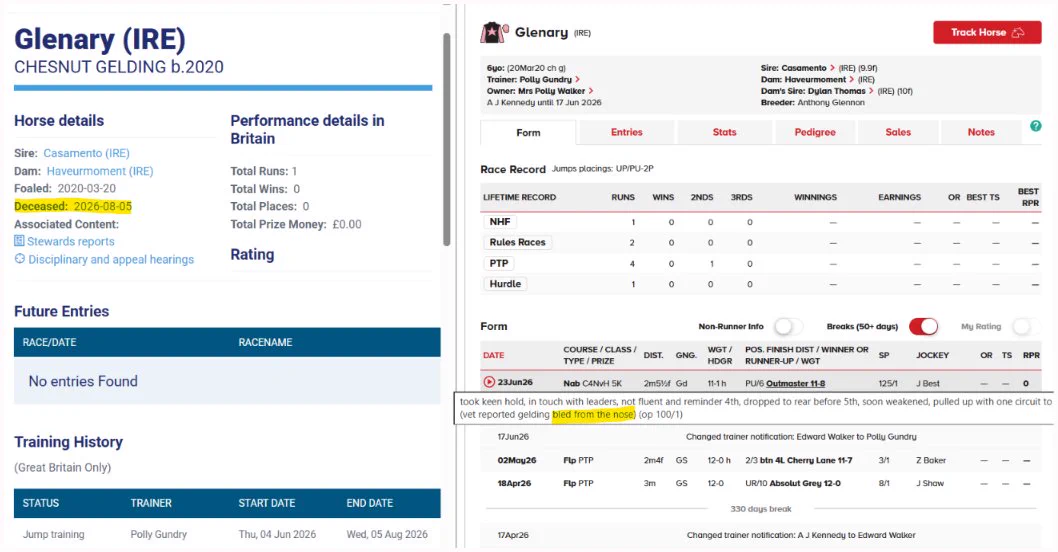This screenshot has width=1058, height=552.
Task: Disable the Breaks (50+ days) switch
Action: tap(923, 327)
